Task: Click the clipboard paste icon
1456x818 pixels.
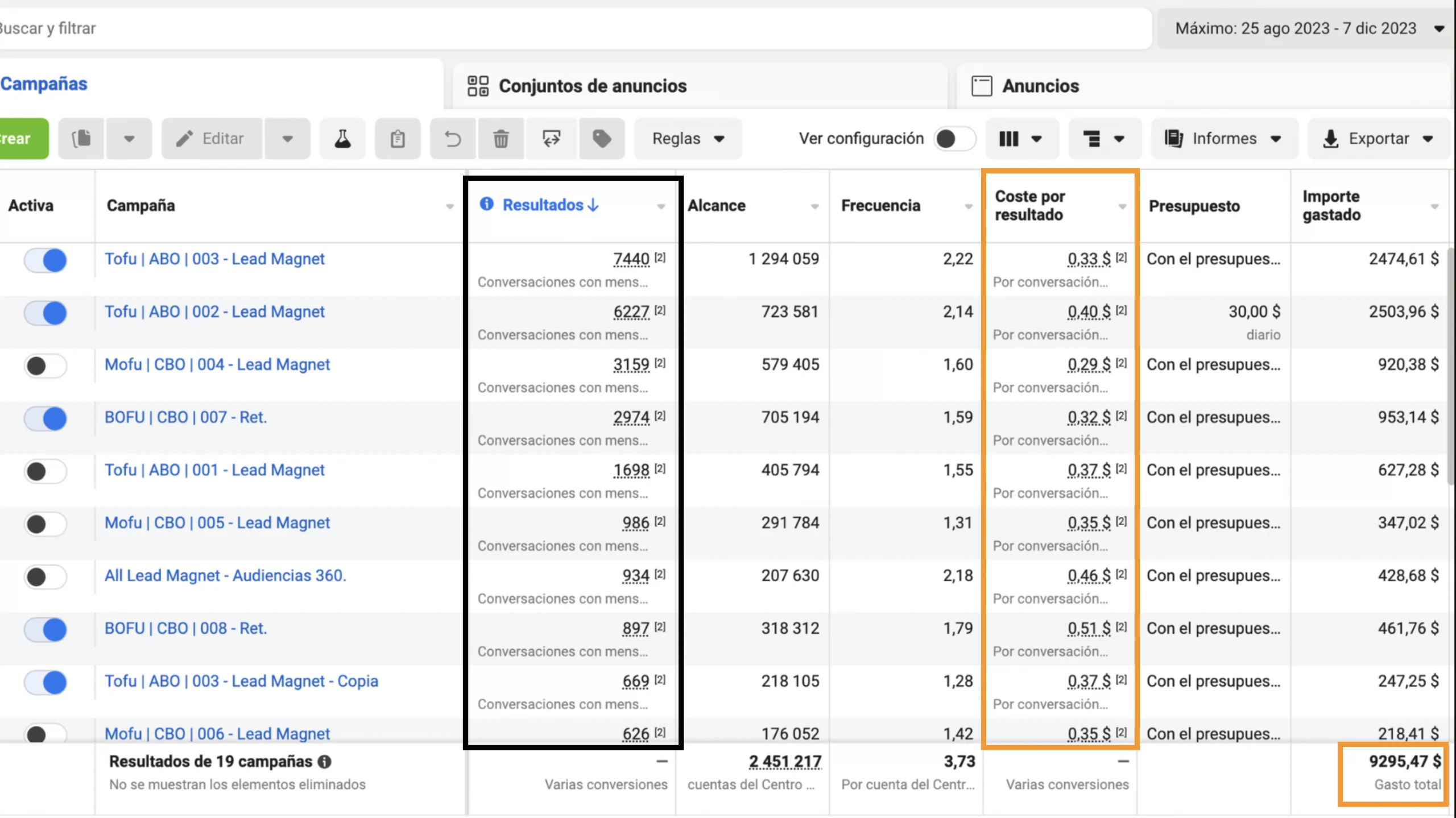Action: coord(398,139)
